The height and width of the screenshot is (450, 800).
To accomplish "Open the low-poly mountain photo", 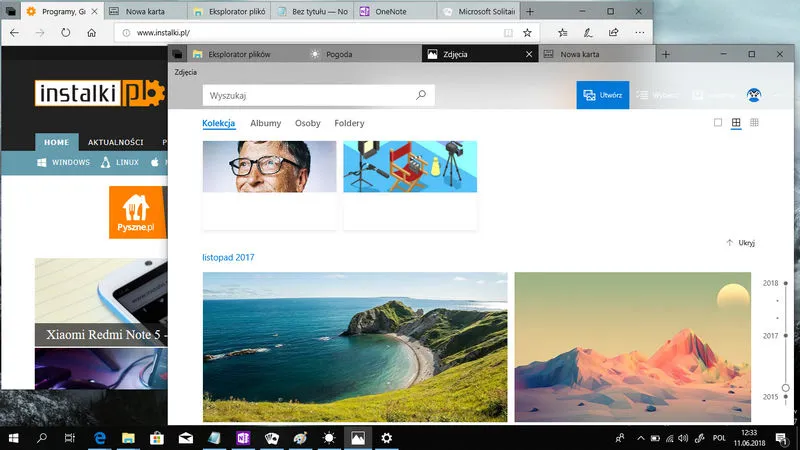I will click(x=633, y=347).
